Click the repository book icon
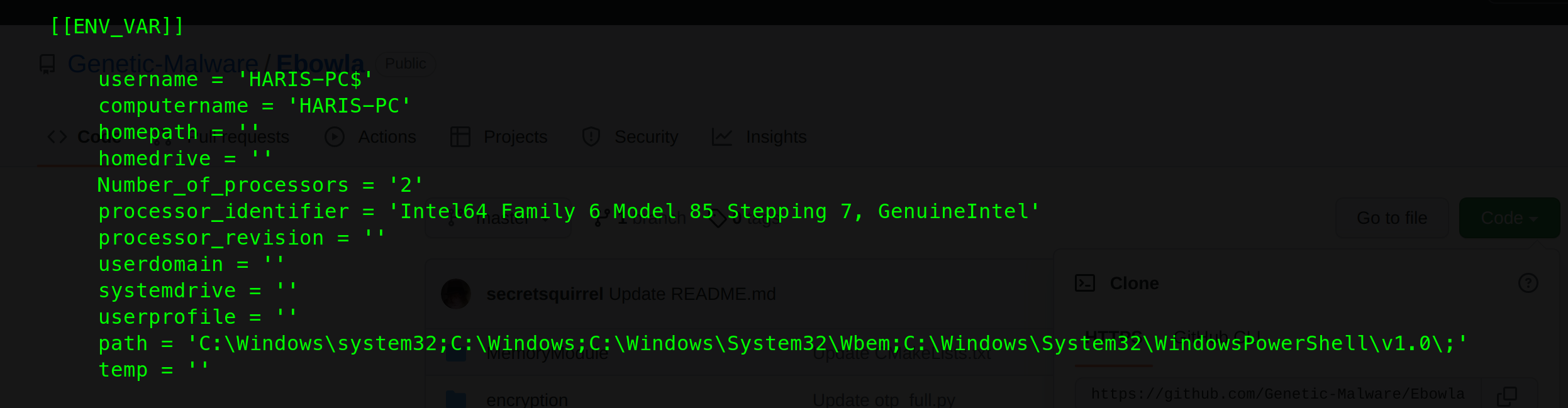 pyautogui.click(x=47, y=63)
